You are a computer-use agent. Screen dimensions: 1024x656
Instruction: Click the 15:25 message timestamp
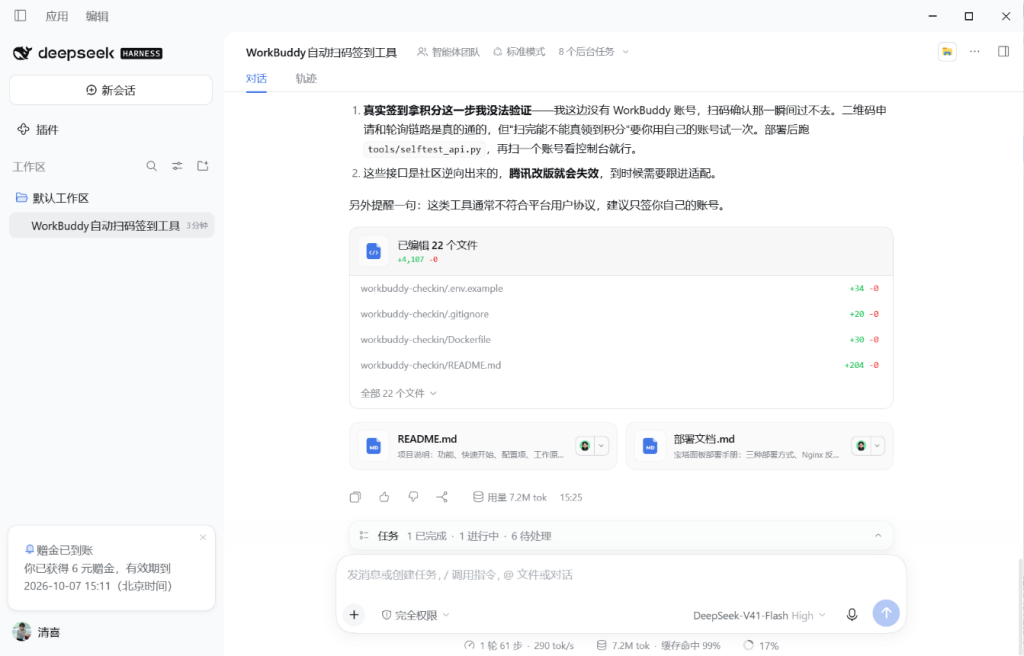click(571, 497)
